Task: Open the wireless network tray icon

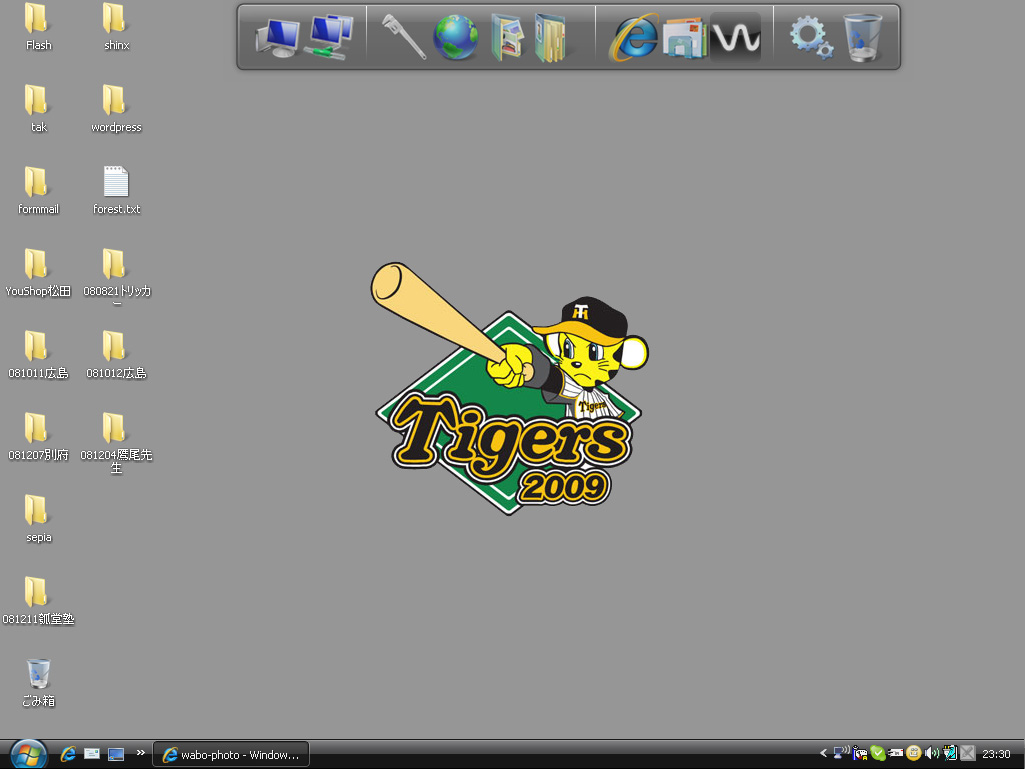Action: [x=841, y=753]
